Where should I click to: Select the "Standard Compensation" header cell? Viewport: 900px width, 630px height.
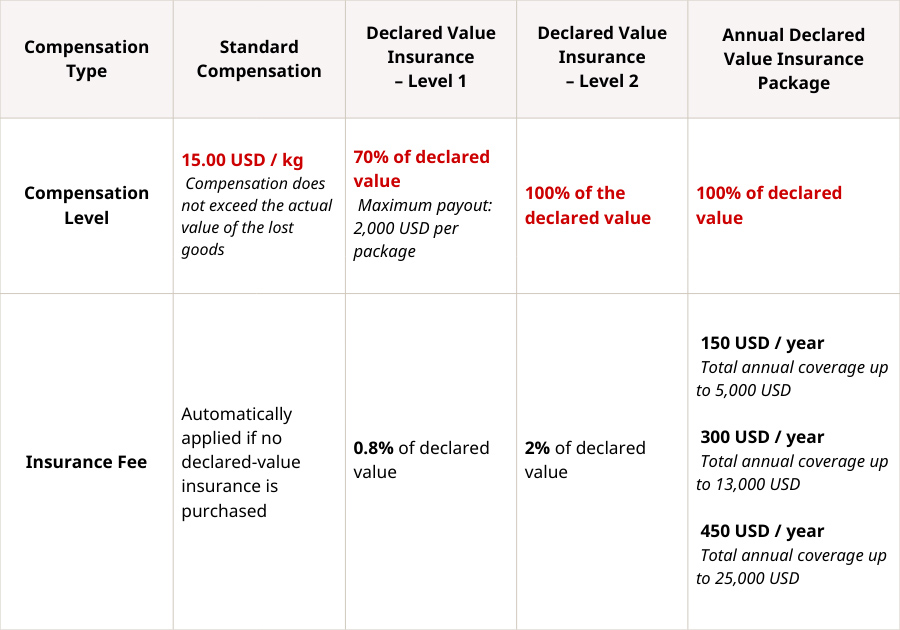point(259,59)
